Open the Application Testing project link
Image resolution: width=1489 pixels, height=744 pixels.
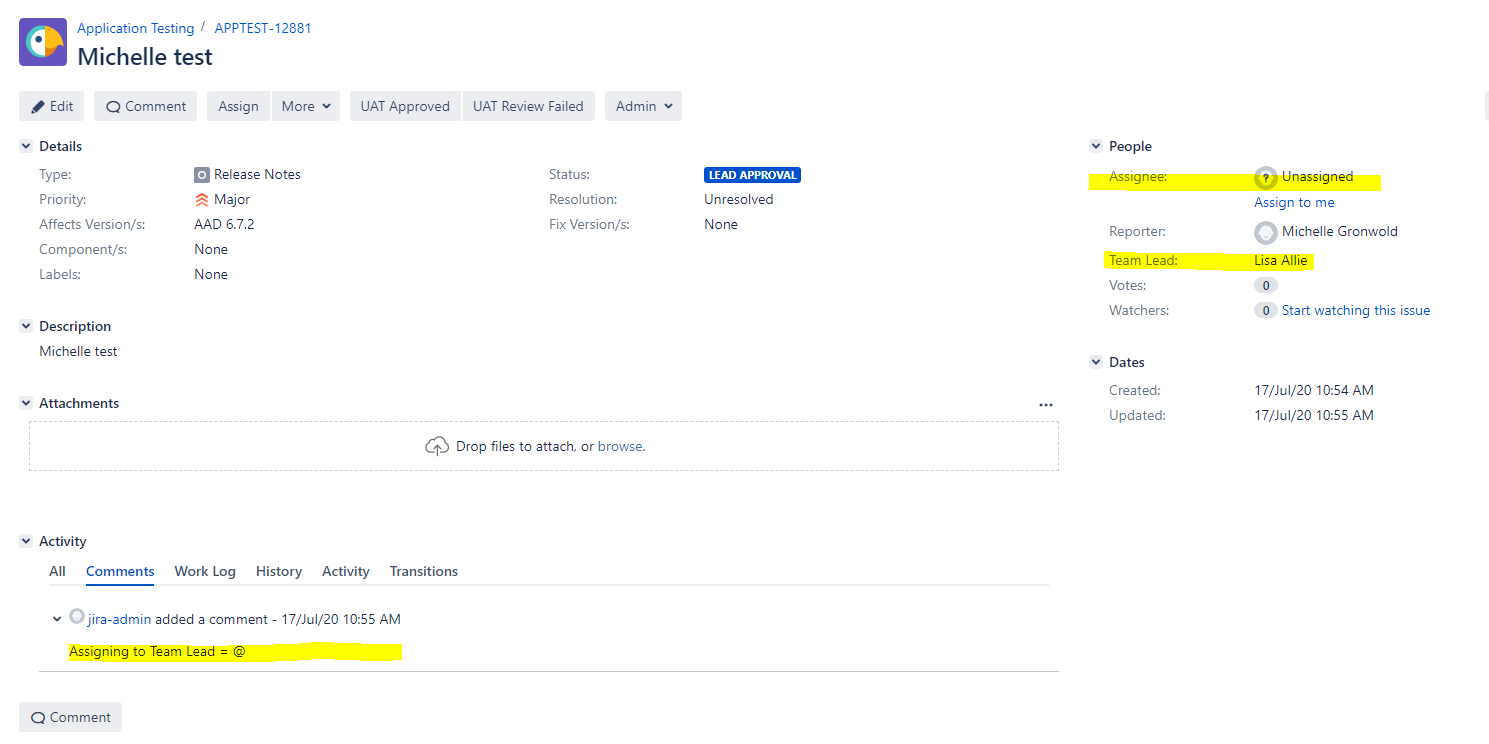[x=136, y=28]
